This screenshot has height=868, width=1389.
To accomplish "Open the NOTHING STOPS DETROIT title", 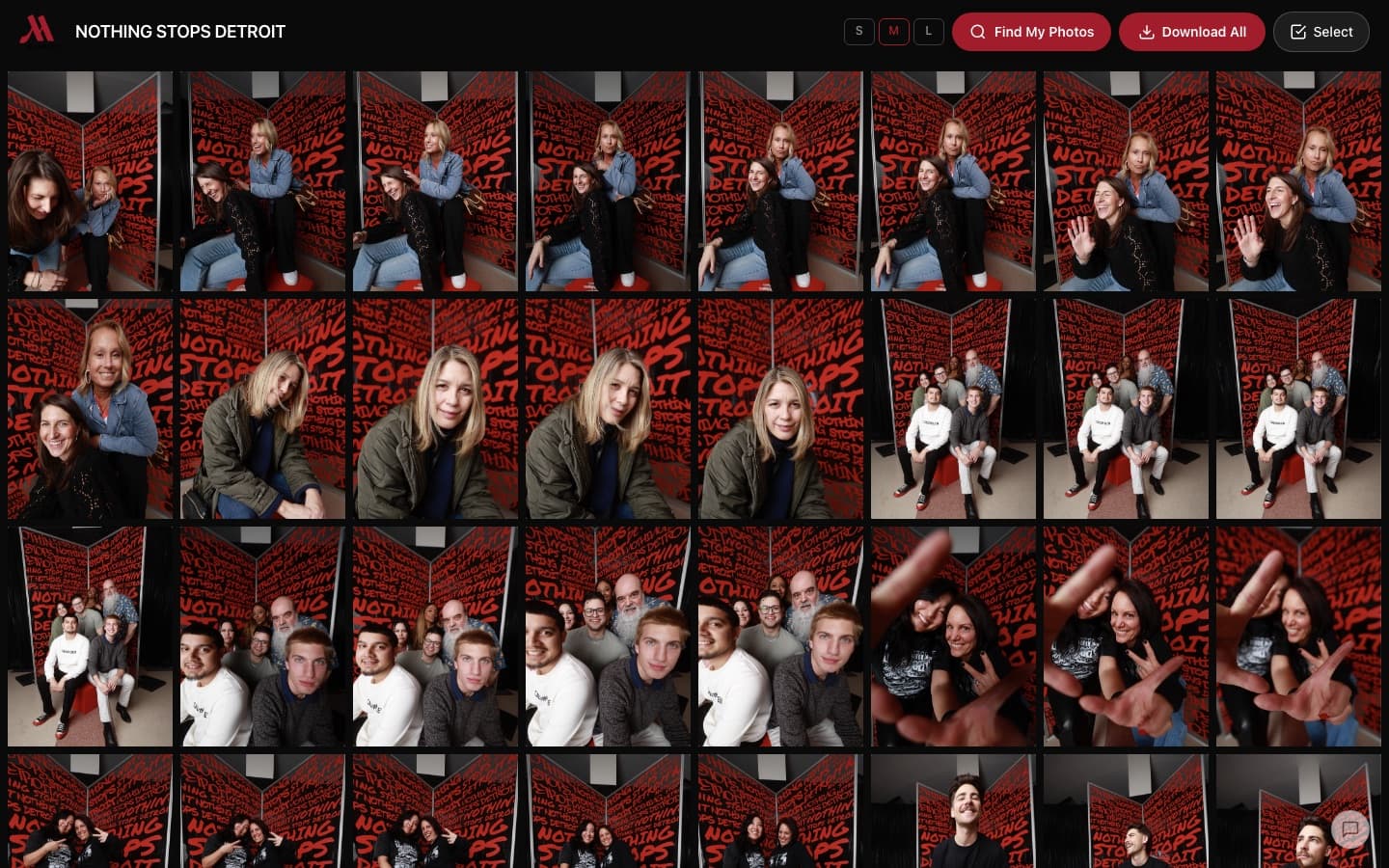I will click(180, 32).
